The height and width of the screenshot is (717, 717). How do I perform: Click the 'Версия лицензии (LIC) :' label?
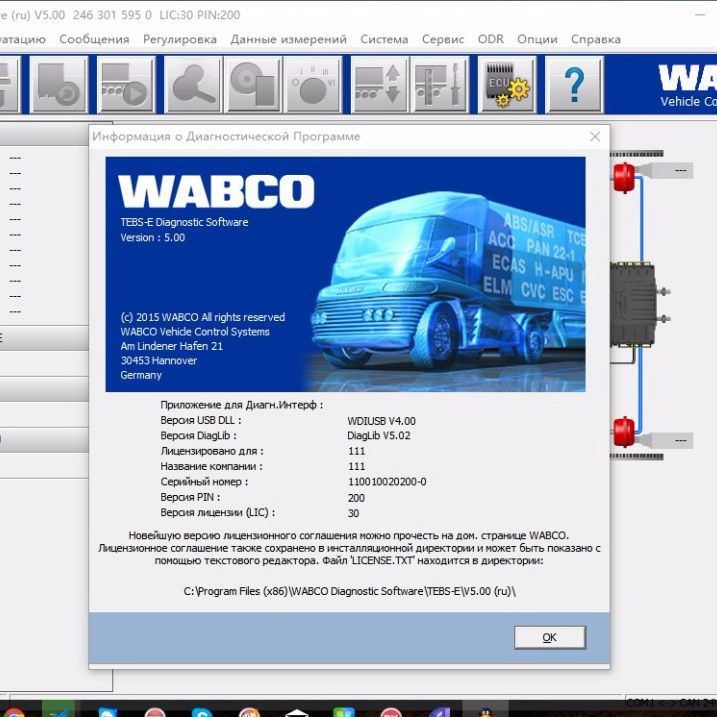coord(218,513)
